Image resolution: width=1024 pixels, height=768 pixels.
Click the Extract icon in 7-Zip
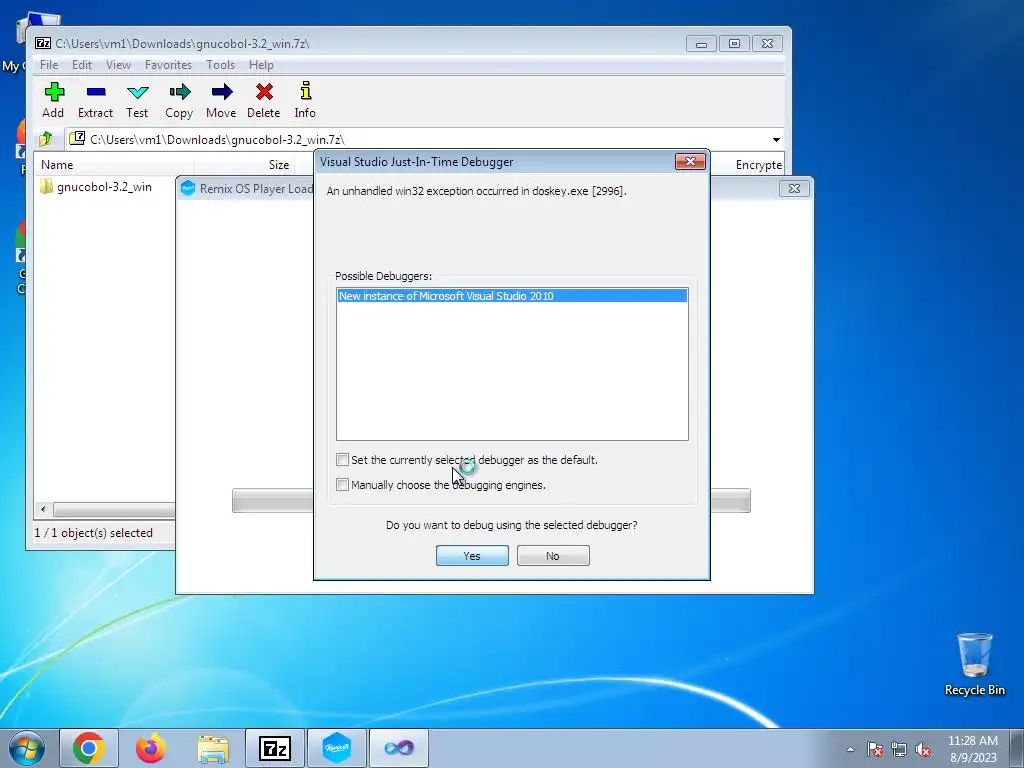(x=95, y=100)
